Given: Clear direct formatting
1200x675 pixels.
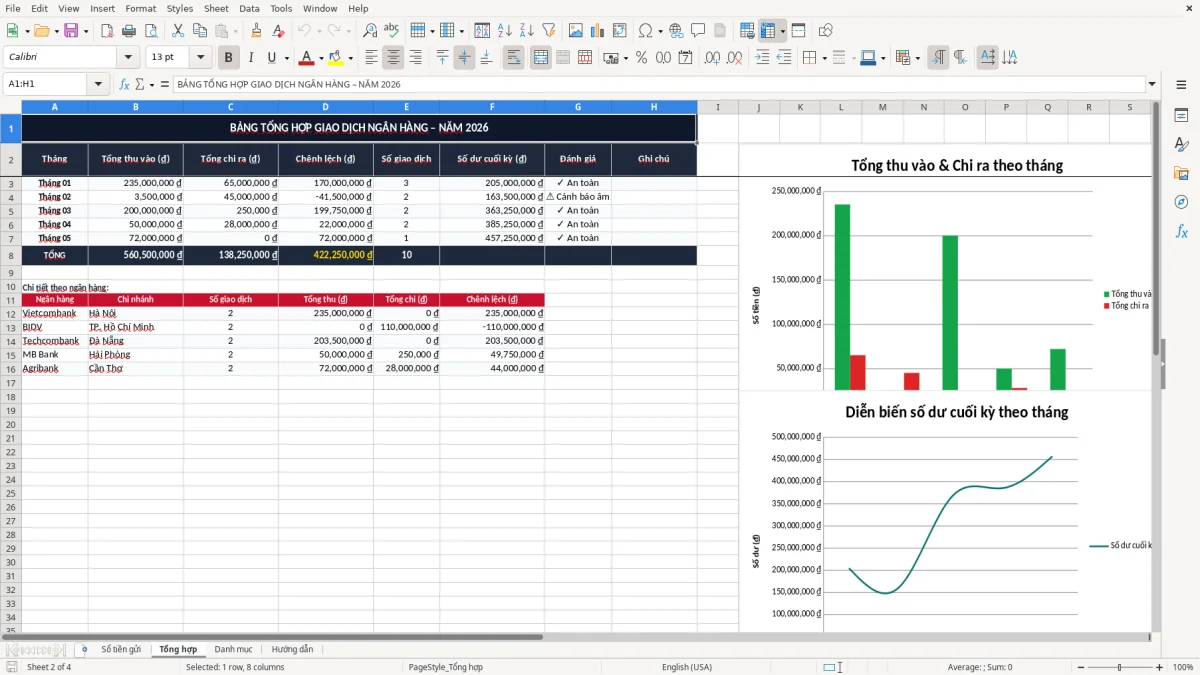Looking at the screenshot, I should [277, 31].
